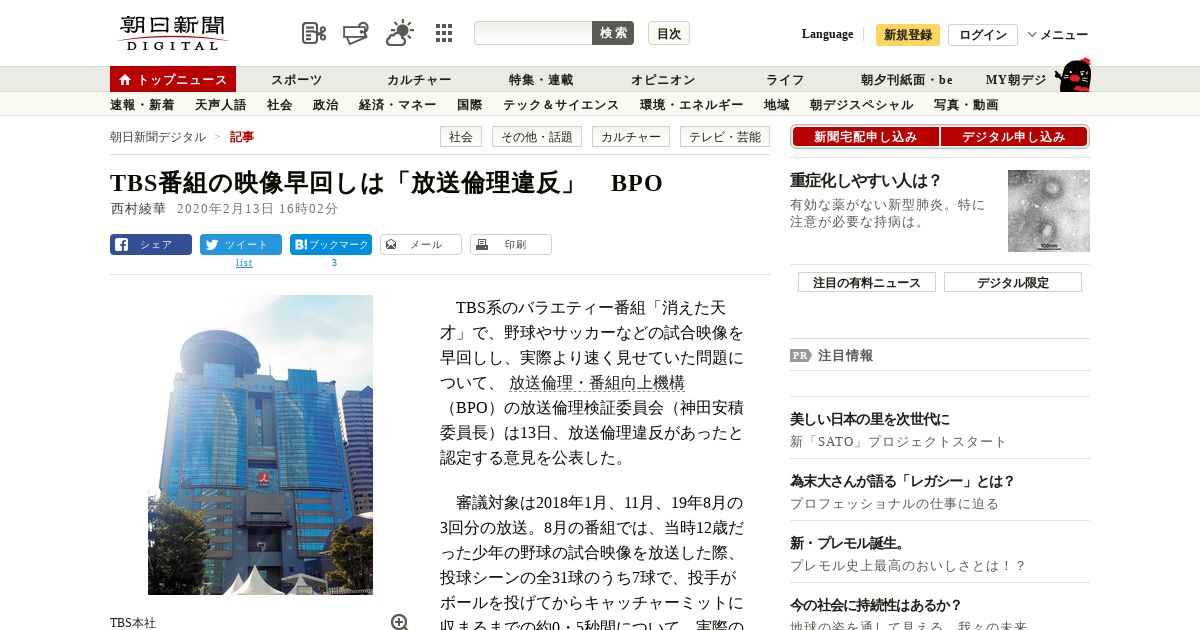1200x630 pixels.
Task: Select 写真・動画 submenu item
Action: (x=966, y=104)
